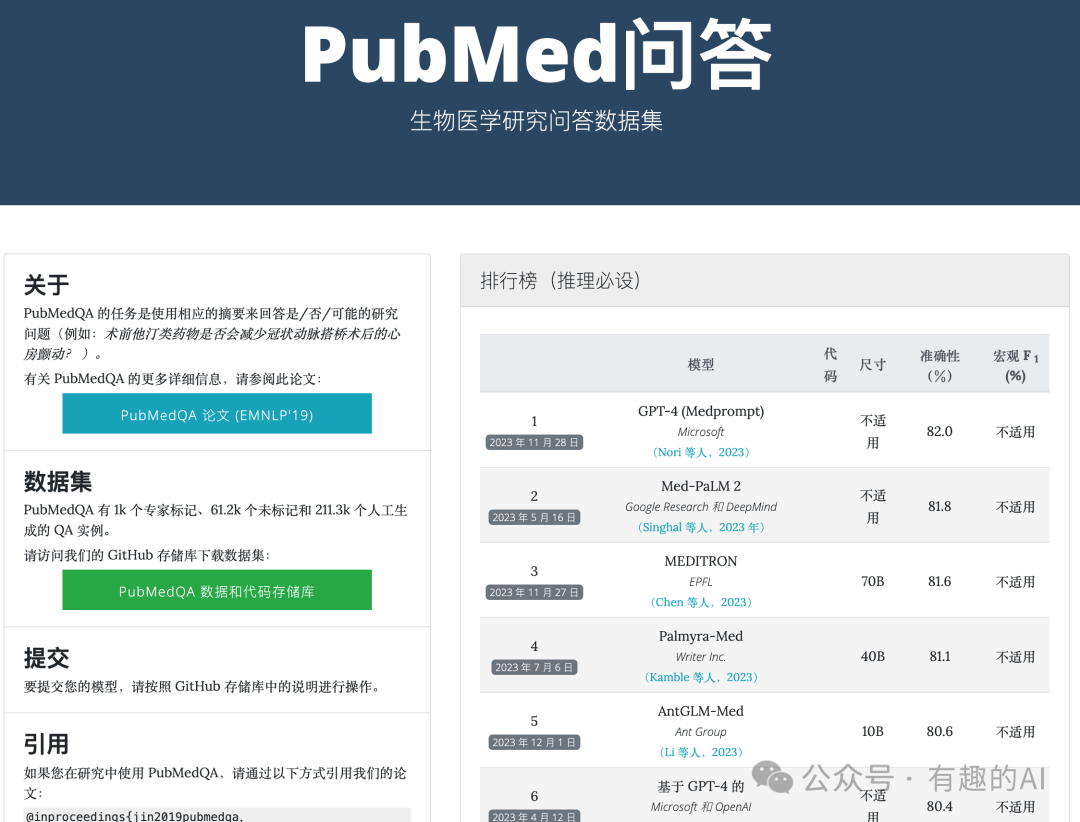Screen dimensions: 1080x822
Task: Click the 数据集 section heading
Action: click(58, 482)
